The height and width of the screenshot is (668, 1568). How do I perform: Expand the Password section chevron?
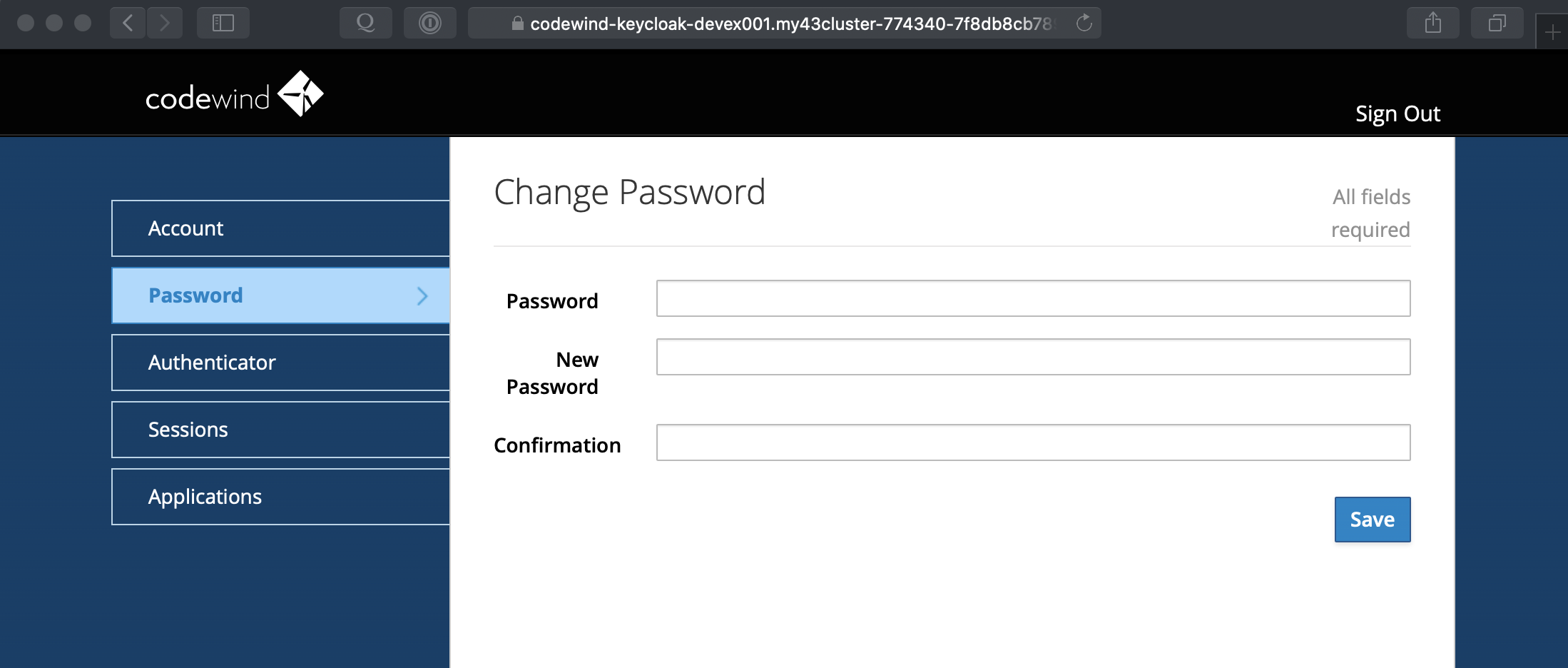pyautogui.click(x=422, y=295)
